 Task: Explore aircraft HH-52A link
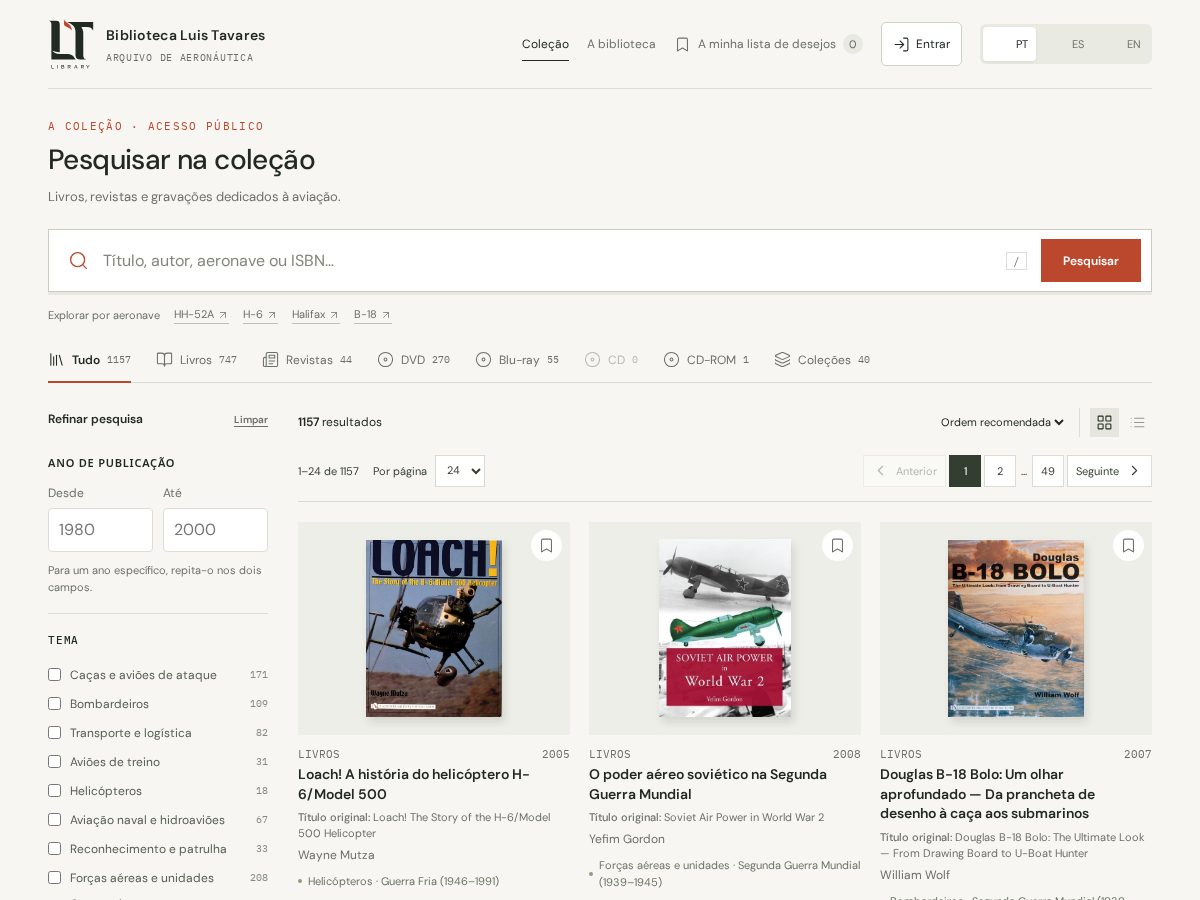tap(201, 315)
